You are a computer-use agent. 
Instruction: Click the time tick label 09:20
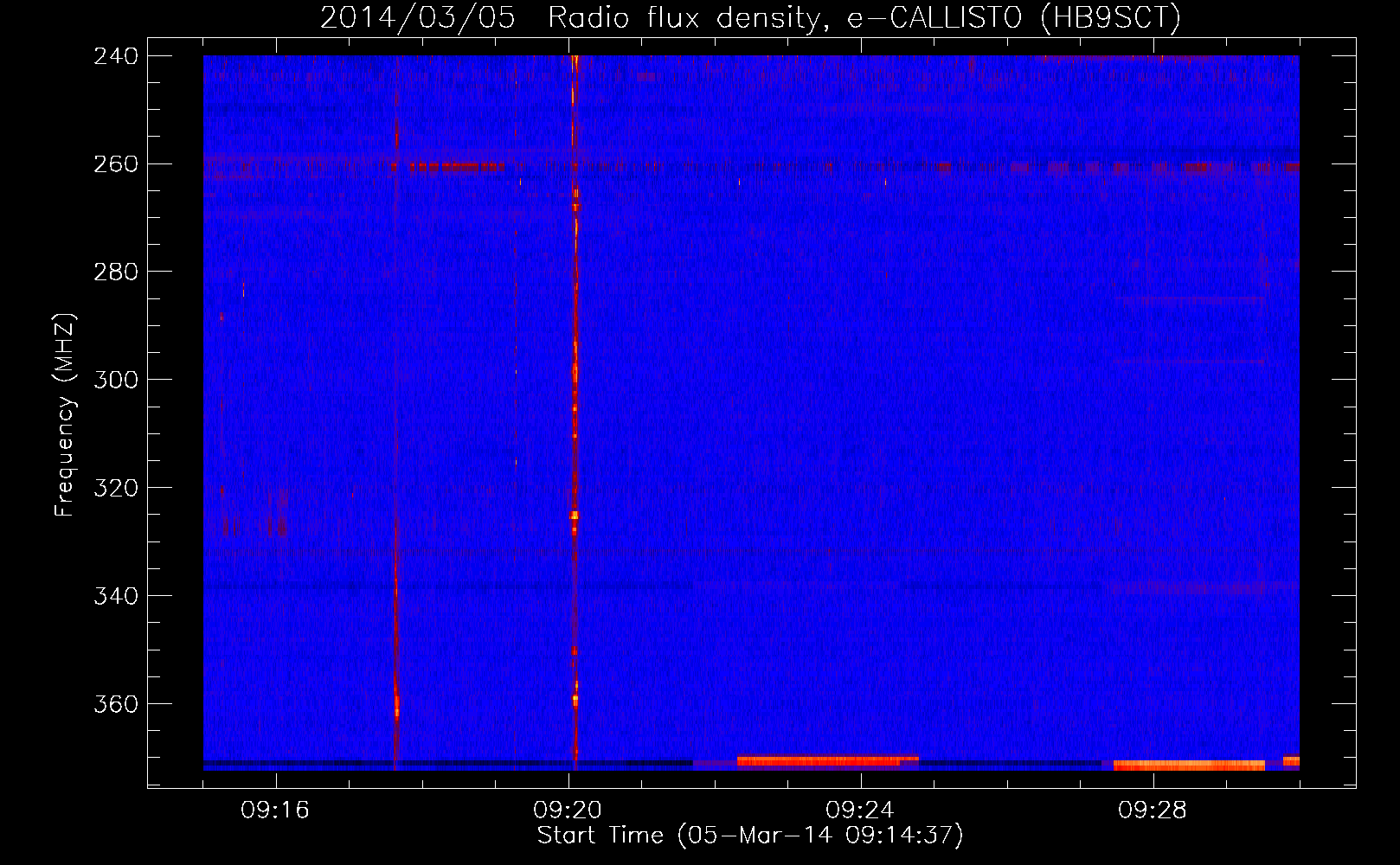tap(568, 811)
